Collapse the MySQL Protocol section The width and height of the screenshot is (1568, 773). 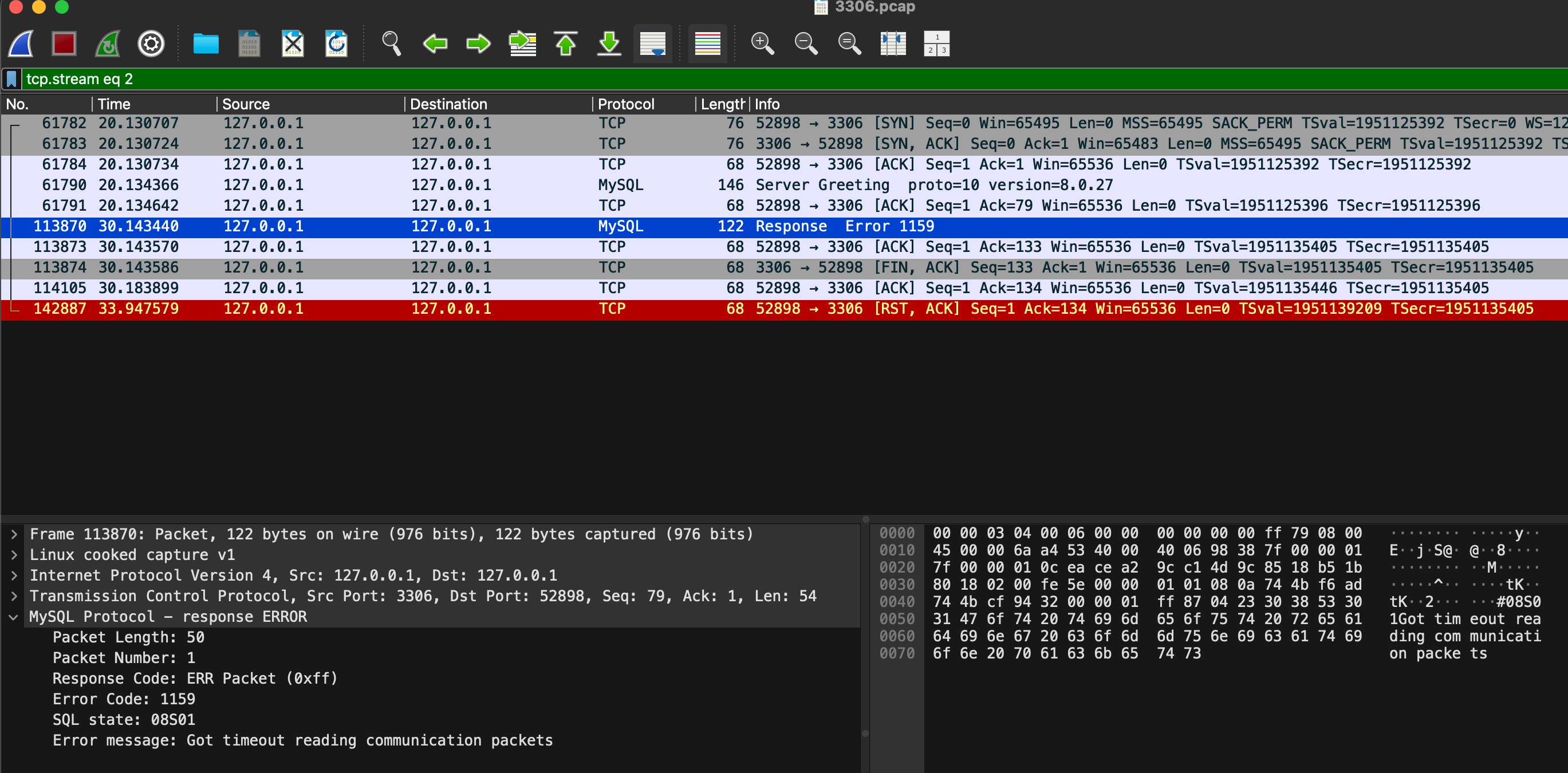14,617
